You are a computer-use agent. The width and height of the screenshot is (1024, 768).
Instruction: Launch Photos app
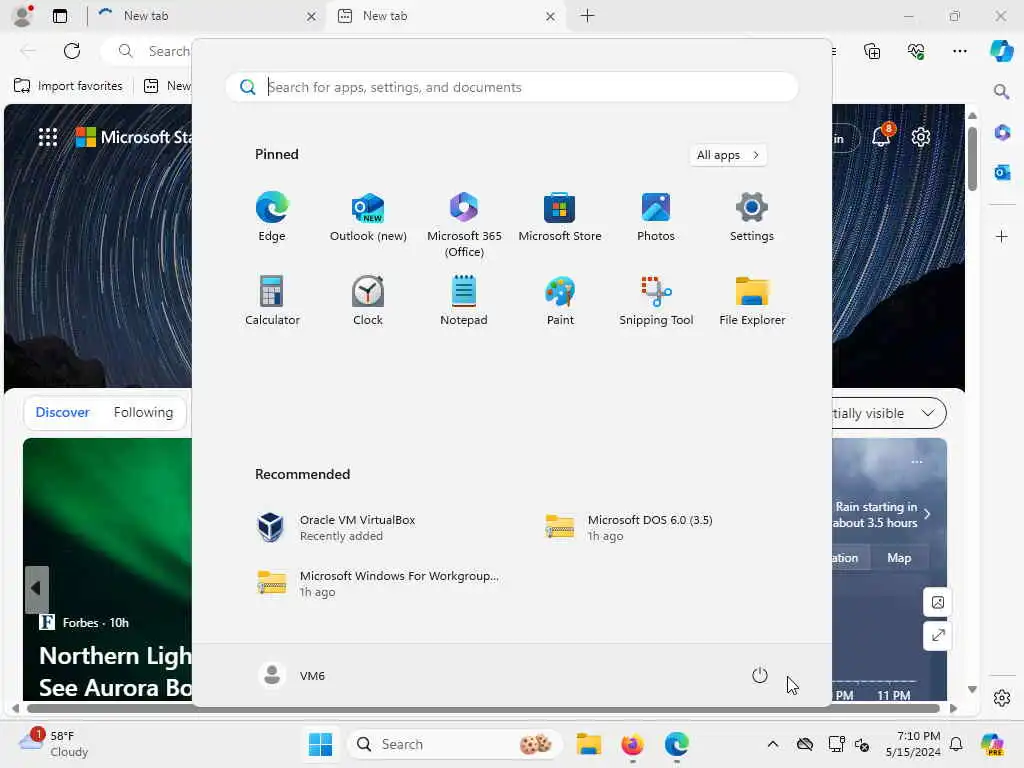tap(656, 217)
